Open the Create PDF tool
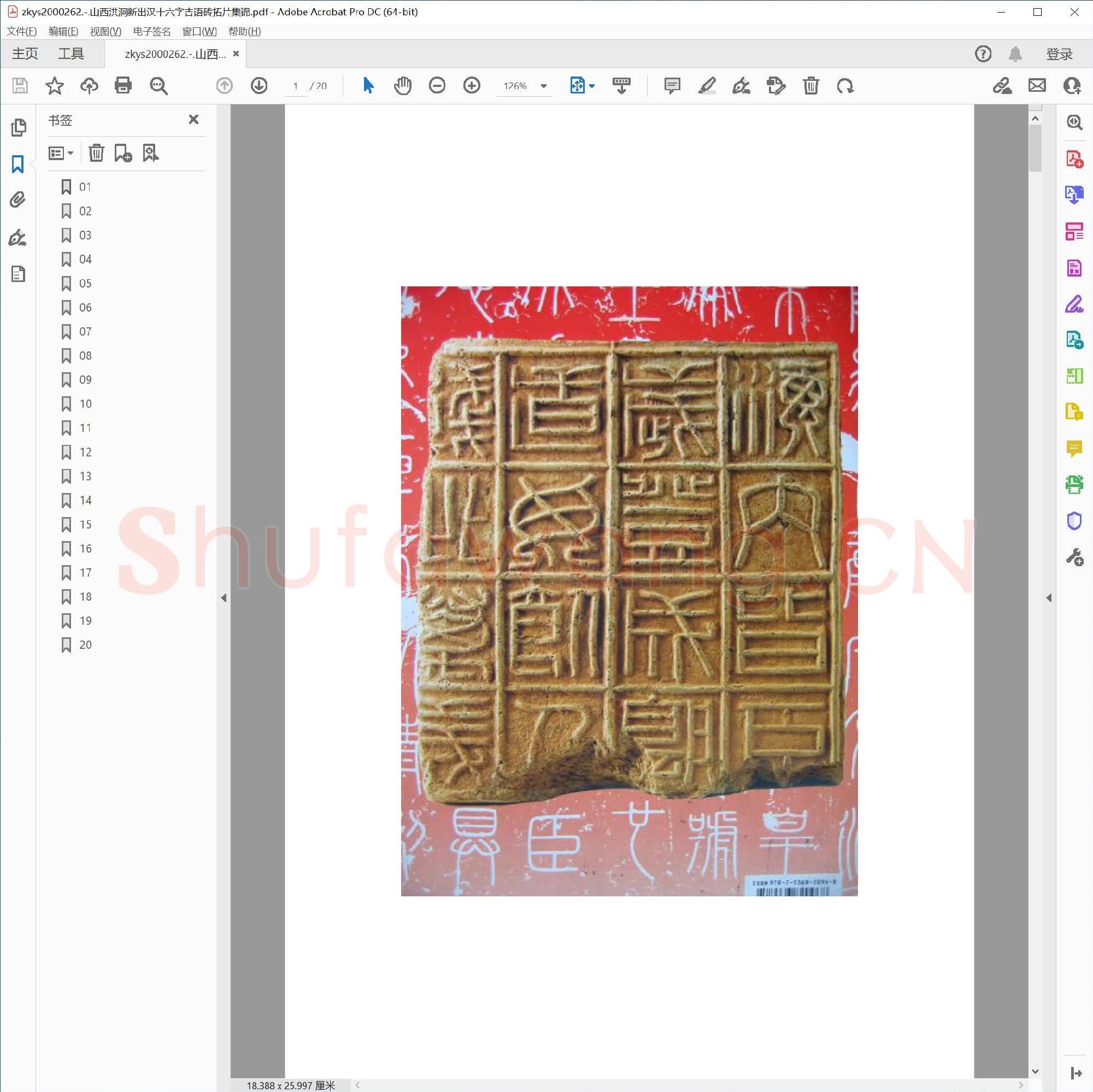Screen dimensions: 1093x1092 coord(1074,159)
